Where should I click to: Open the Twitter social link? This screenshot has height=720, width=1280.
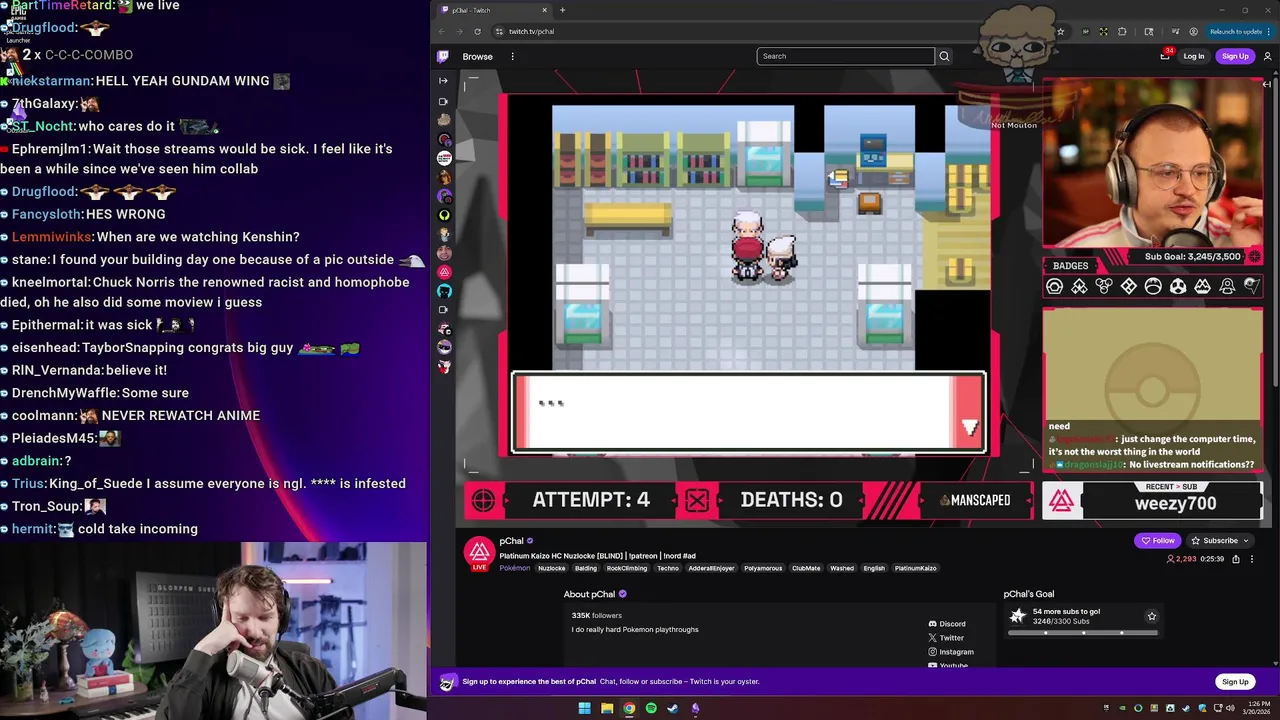click(x=946, y=638)
